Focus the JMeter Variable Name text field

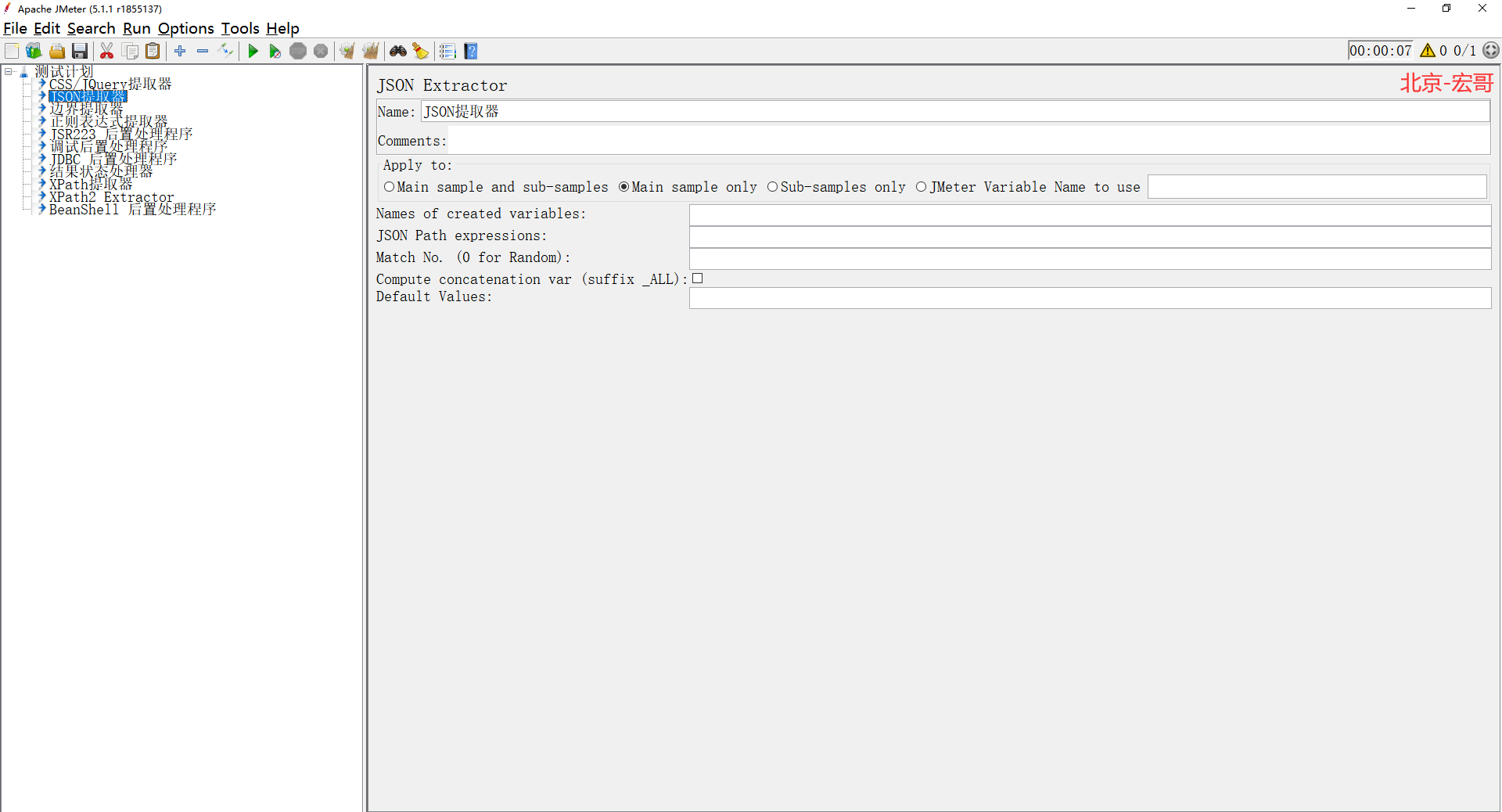1317,187
